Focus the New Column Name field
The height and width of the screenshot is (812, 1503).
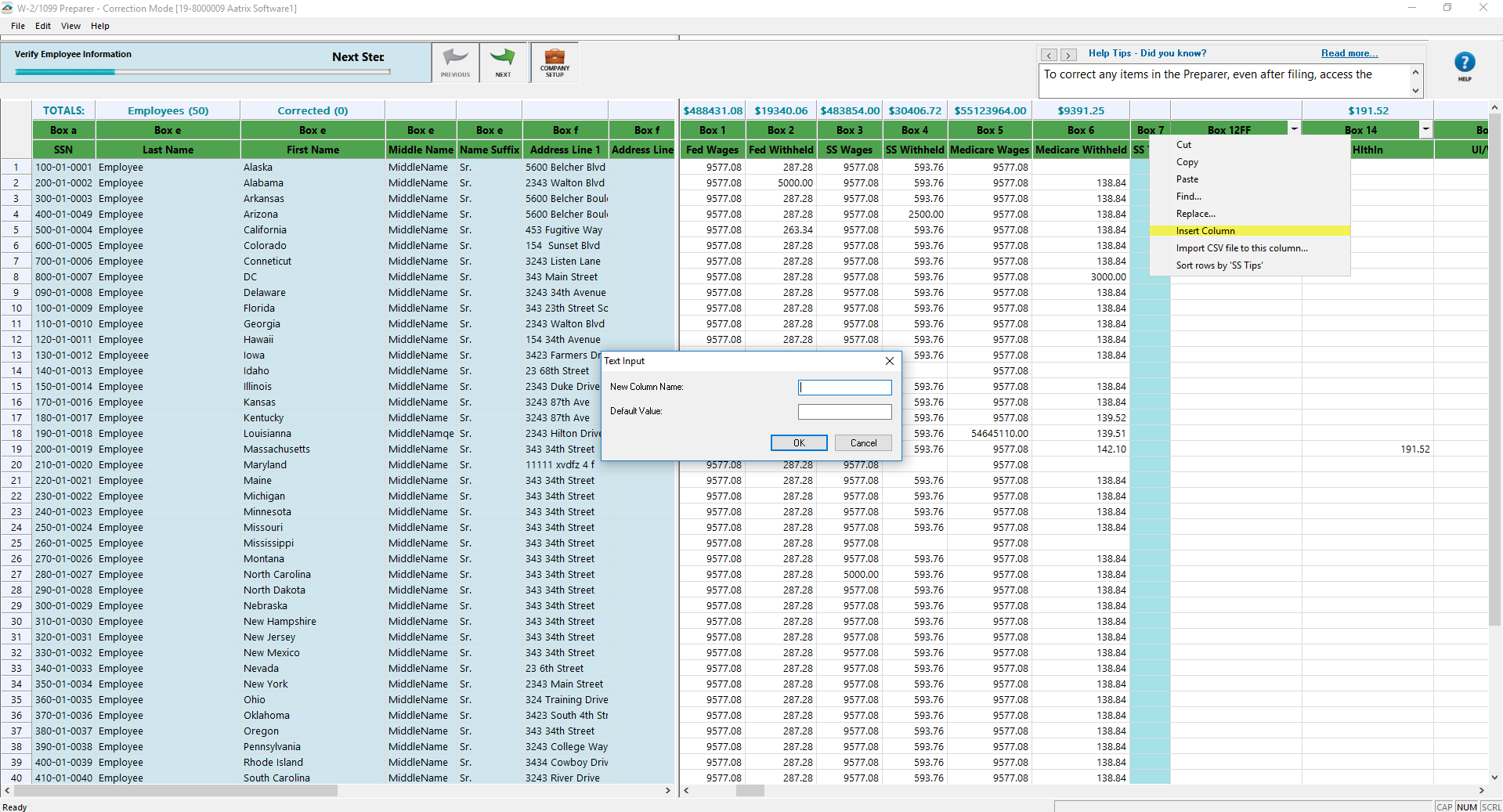[844, 388]
